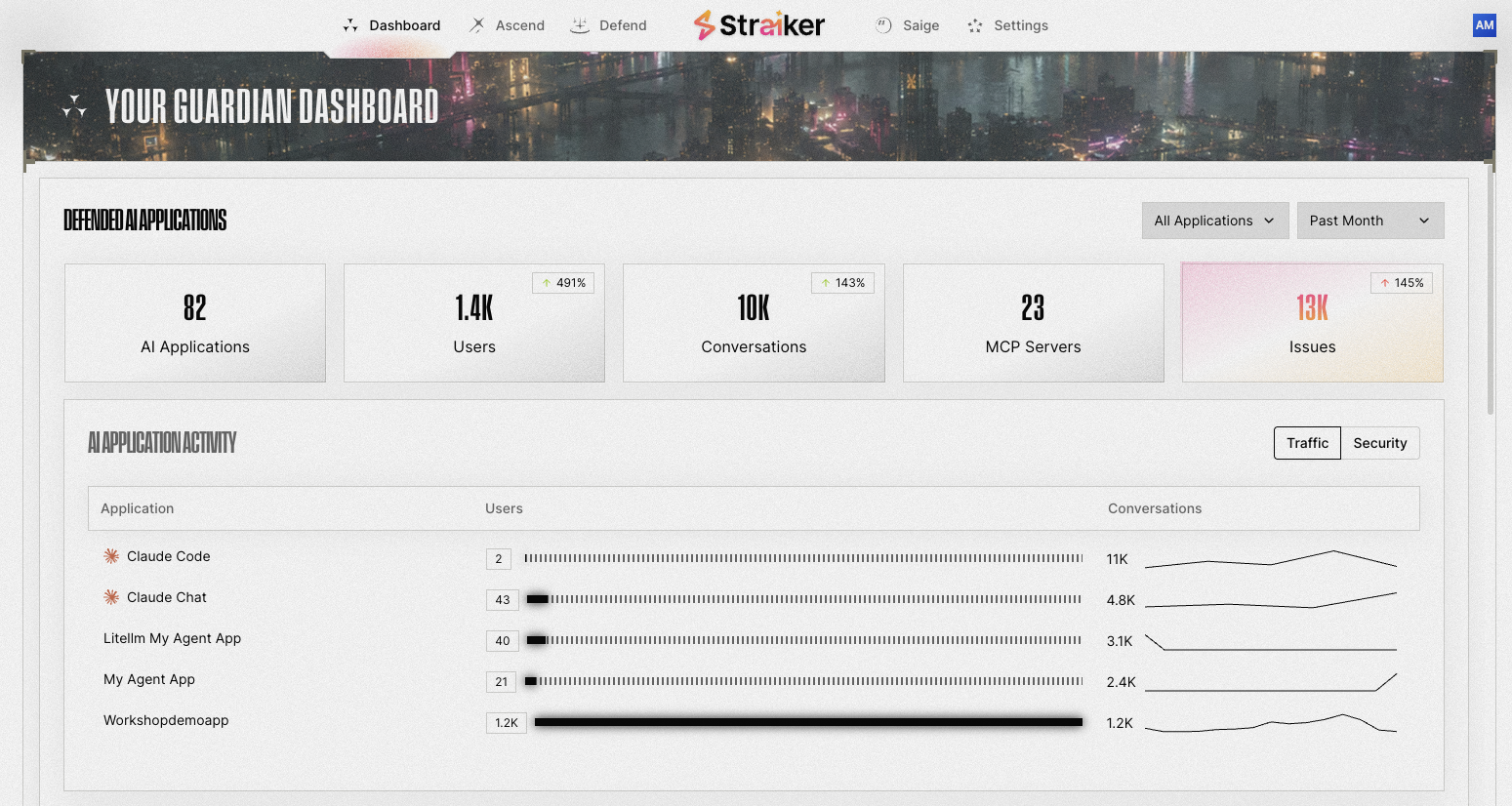Click the Conversations column header
1512x806 pixels.
(1155, 508)
